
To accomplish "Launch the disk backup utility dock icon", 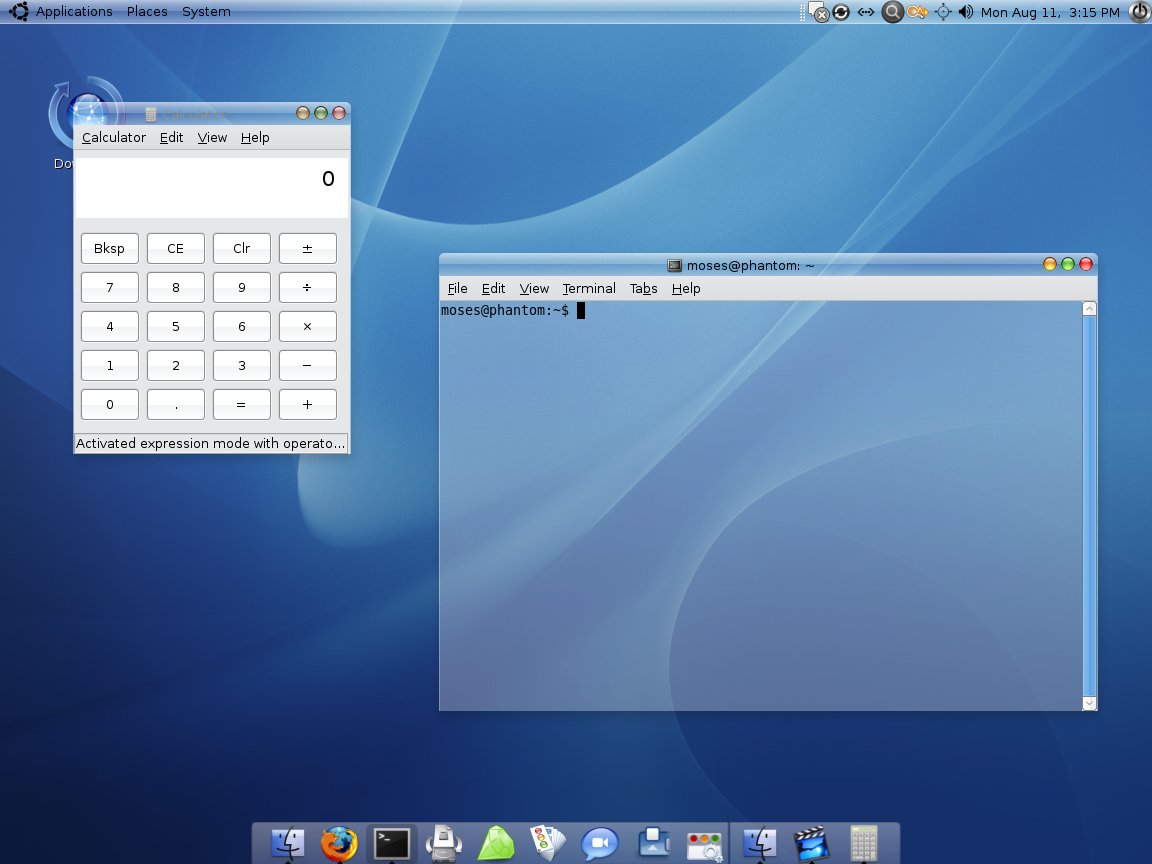I will [444, 843].
